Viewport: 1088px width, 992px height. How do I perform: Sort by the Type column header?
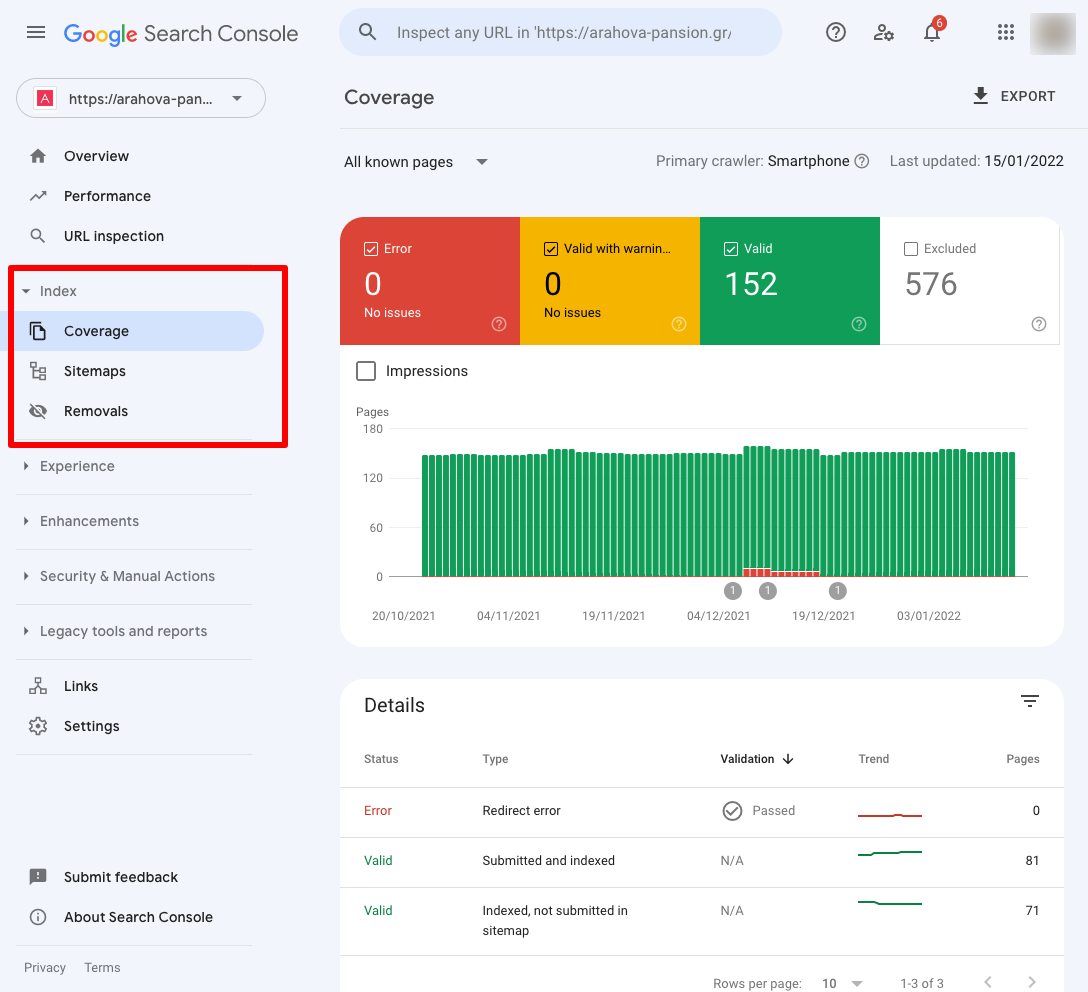[x=495, y=759]
